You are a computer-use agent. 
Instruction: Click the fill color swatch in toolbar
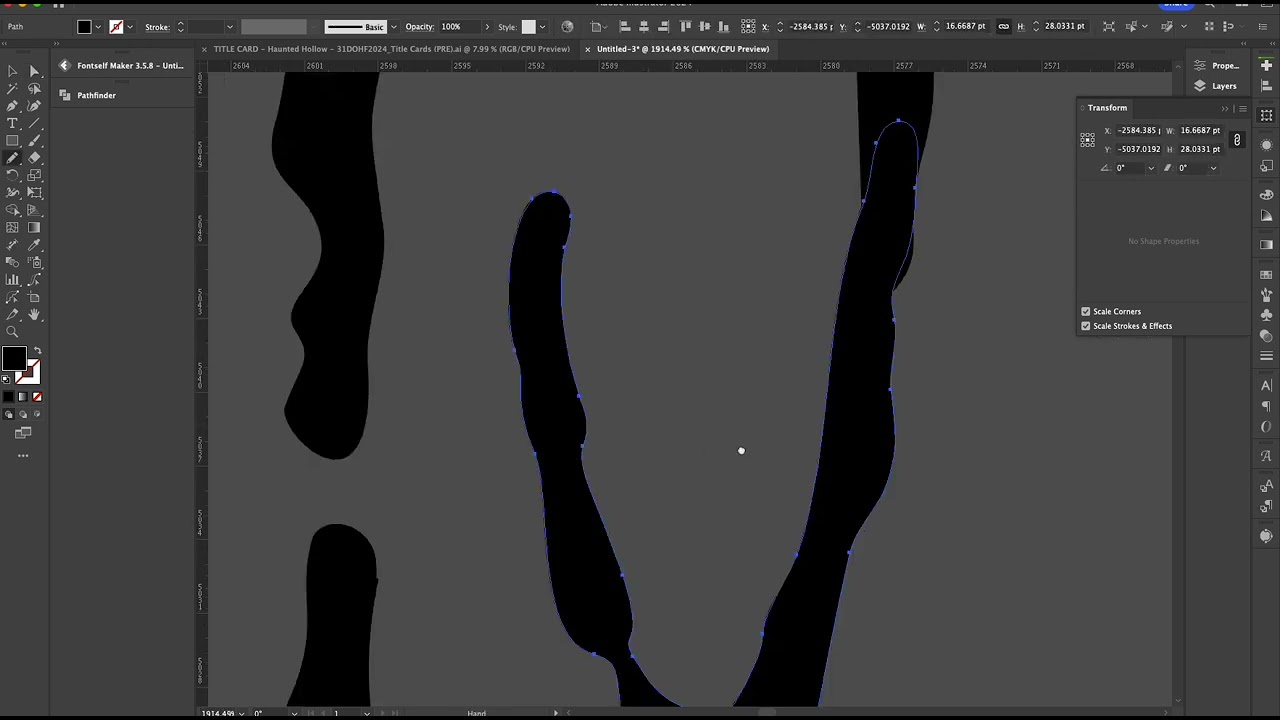coord(13,359)
